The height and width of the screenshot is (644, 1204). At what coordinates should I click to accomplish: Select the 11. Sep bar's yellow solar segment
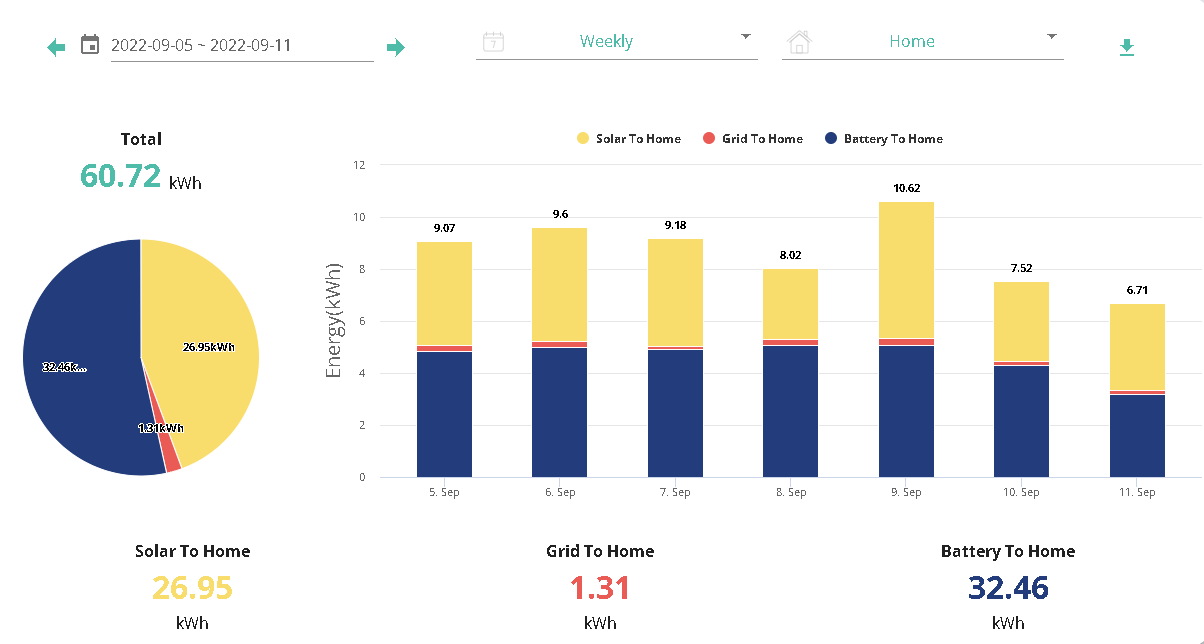tap(1137, 347)
